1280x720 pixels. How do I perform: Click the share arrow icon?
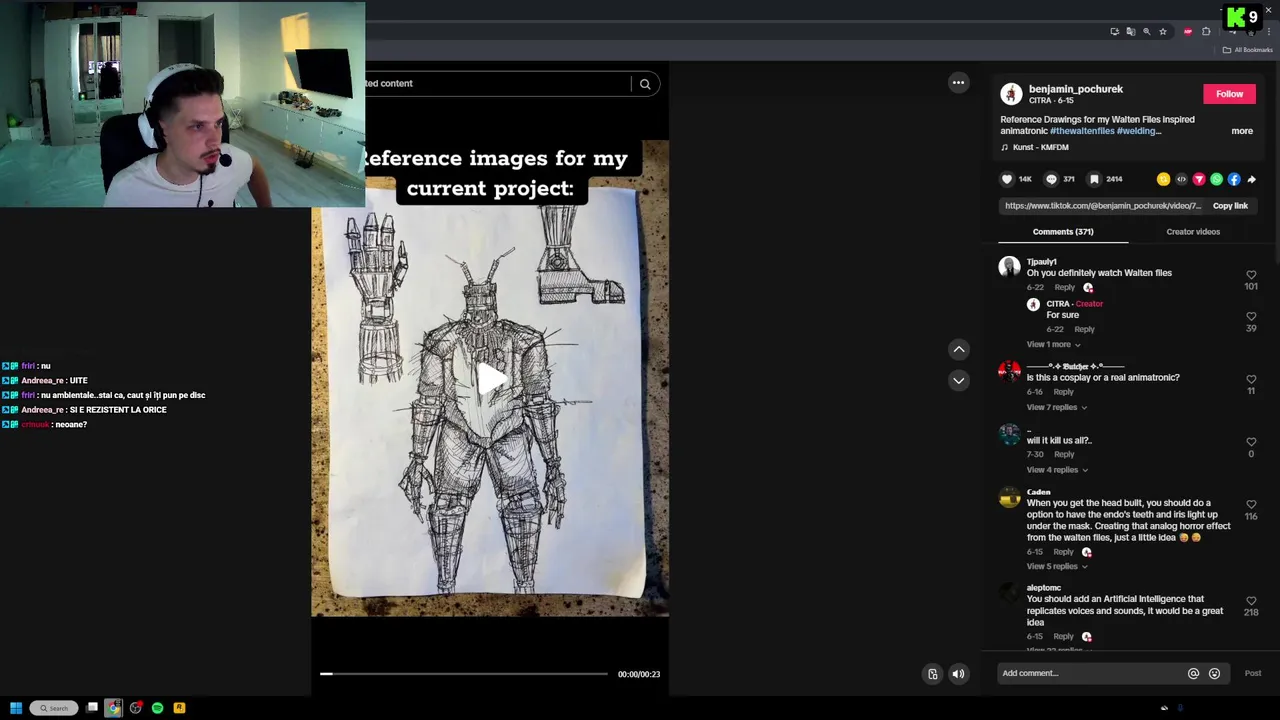point(1251,179)
